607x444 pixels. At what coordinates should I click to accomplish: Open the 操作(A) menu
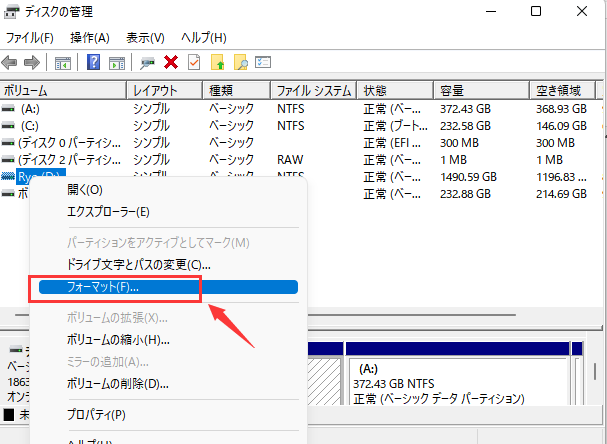coord(90,38)
